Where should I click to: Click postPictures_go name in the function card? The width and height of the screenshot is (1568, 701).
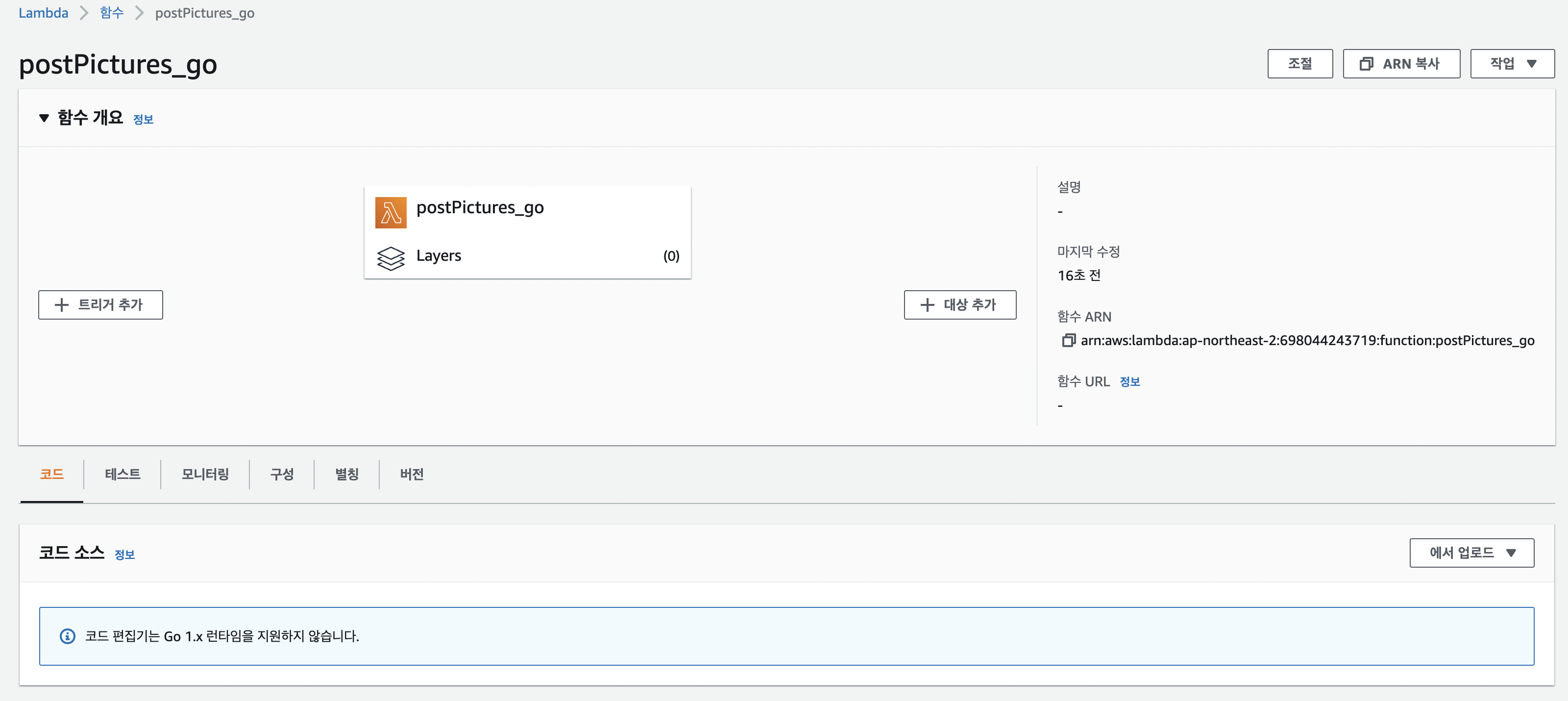pos(480,208)
